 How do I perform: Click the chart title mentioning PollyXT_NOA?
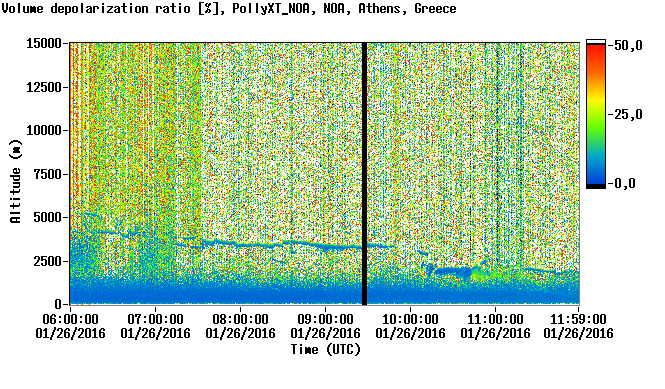pyautogui.click(x=229, y=8)
